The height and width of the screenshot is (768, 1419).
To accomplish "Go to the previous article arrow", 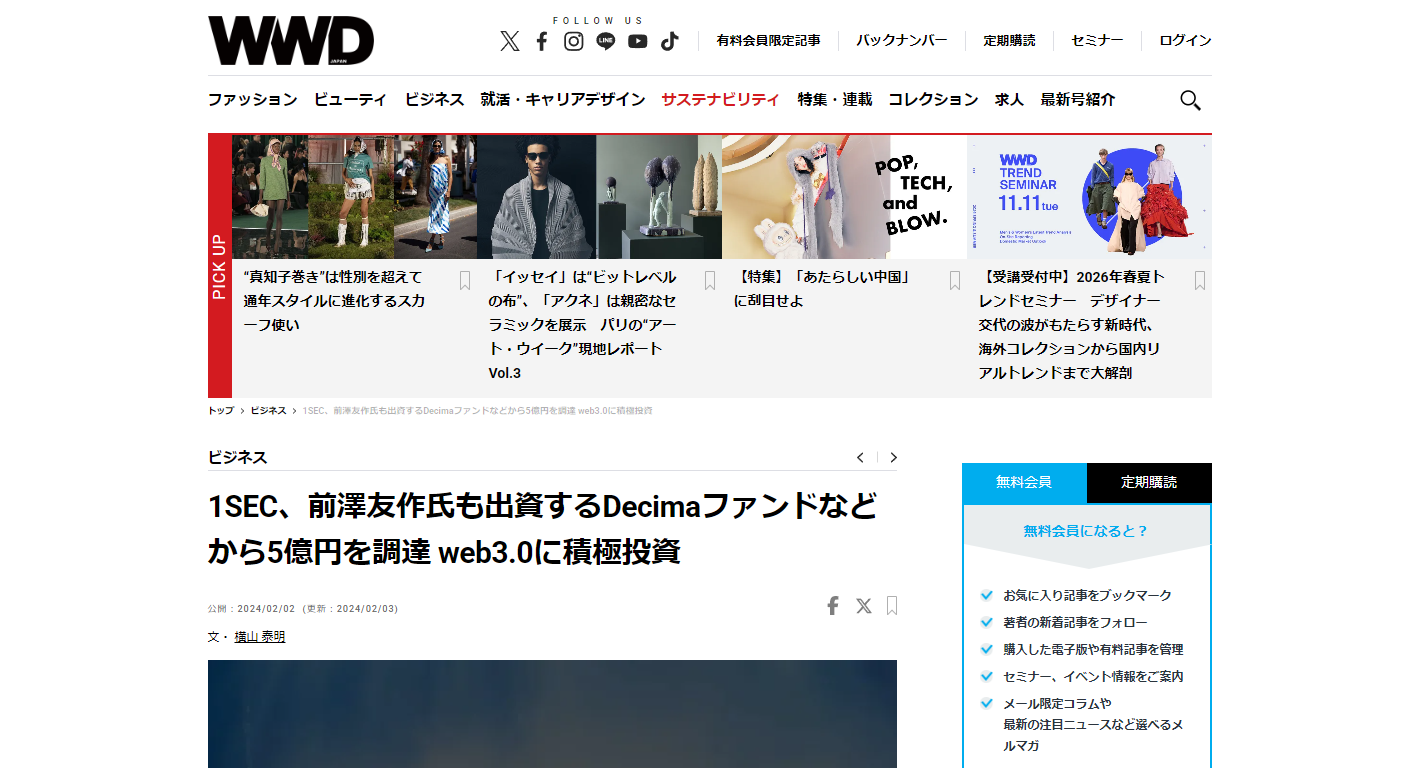I will pos(860,458).
